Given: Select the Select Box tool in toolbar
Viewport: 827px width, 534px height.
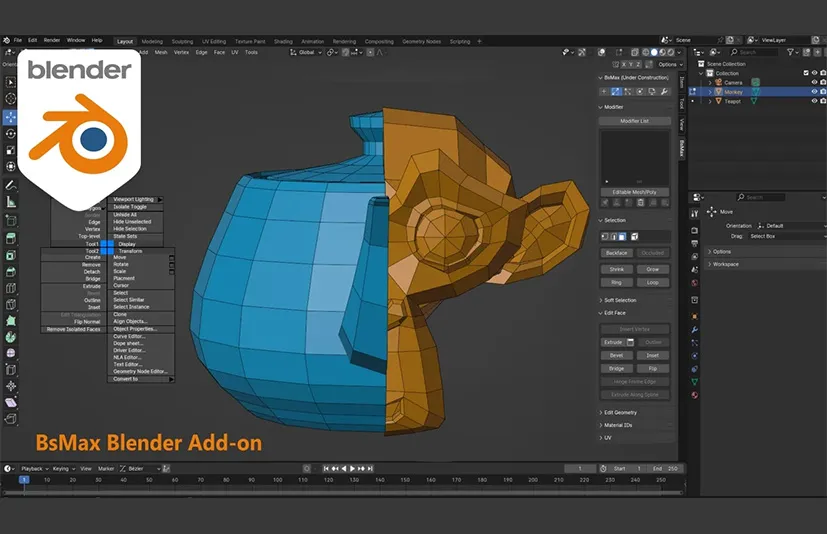Looking at the screenshot, I should click(10, 82).
